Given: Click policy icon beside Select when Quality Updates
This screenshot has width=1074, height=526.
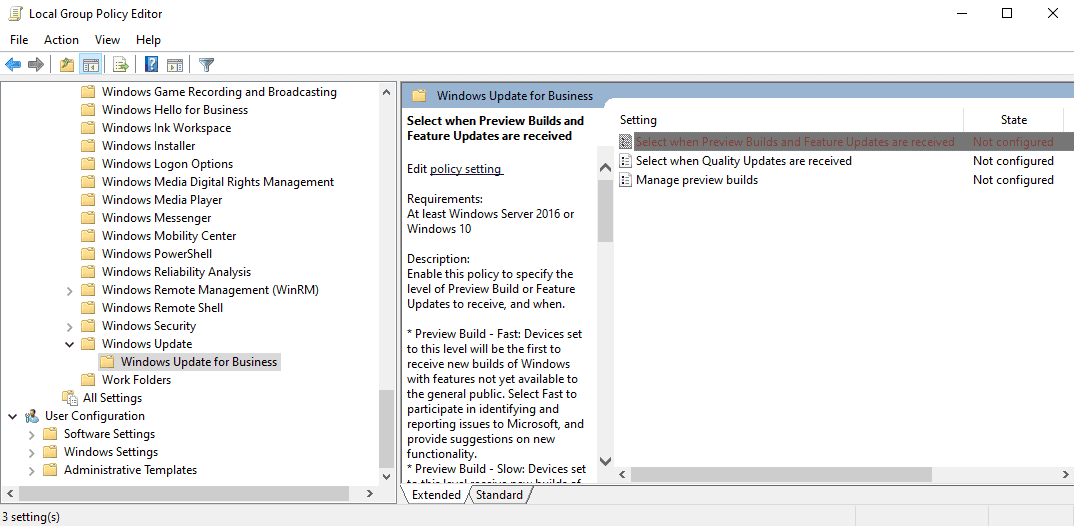Looking at the screenshot, I should point(625,161).
